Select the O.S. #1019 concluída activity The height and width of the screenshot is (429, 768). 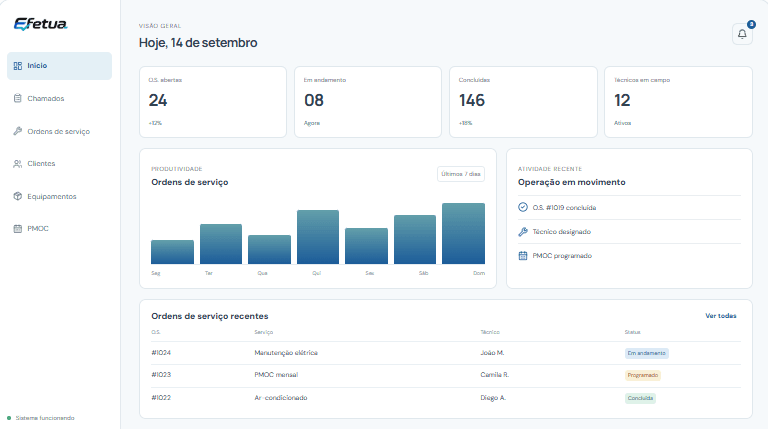(x=629, y=208)
